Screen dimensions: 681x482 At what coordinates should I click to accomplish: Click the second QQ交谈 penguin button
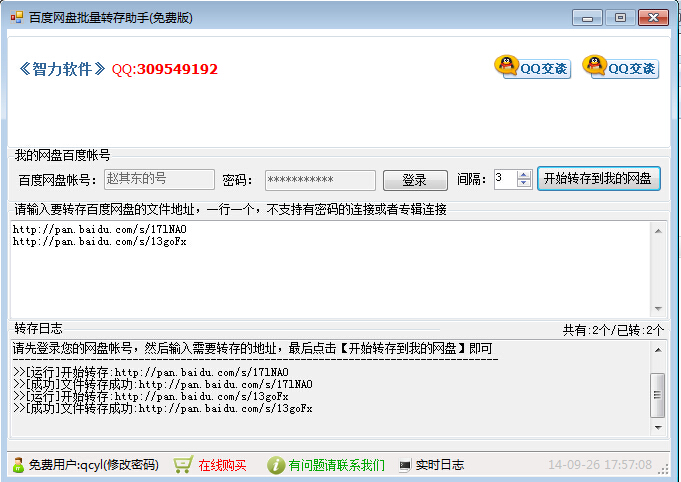click(x=620, y=67)
